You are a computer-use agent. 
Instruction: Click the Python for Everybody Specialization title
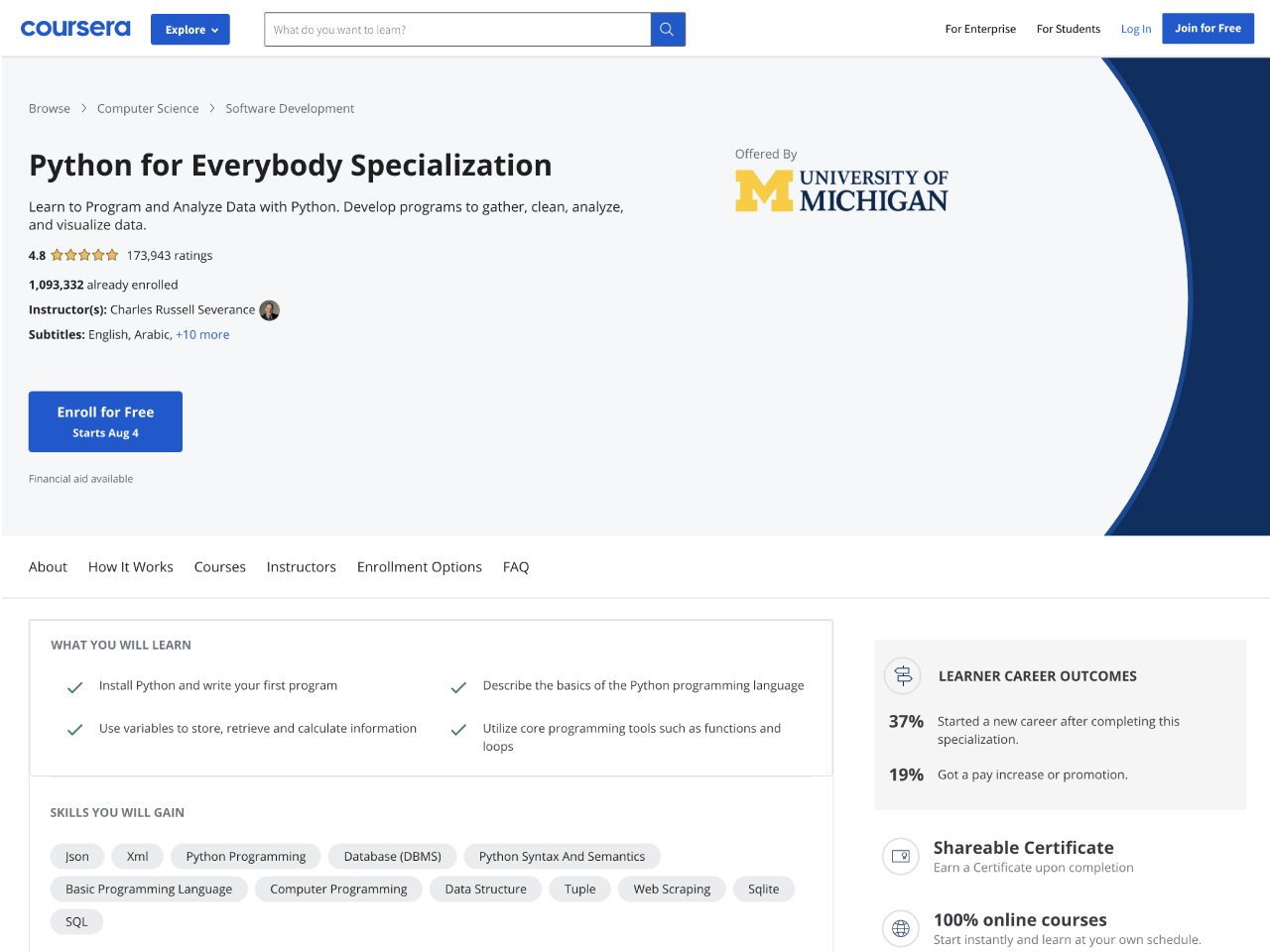tap(291, 166)
